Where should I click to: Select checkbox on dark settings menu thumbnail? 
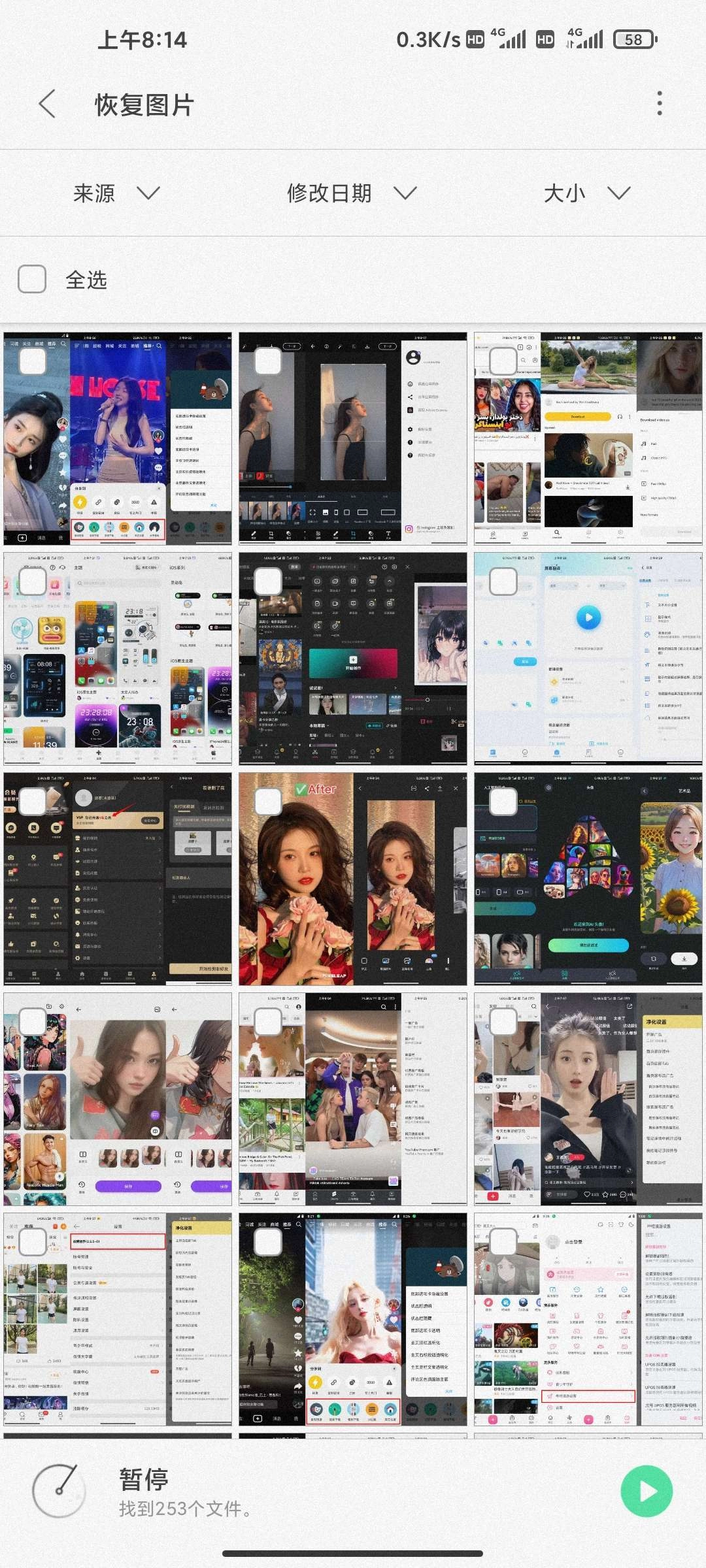point(32,802)
